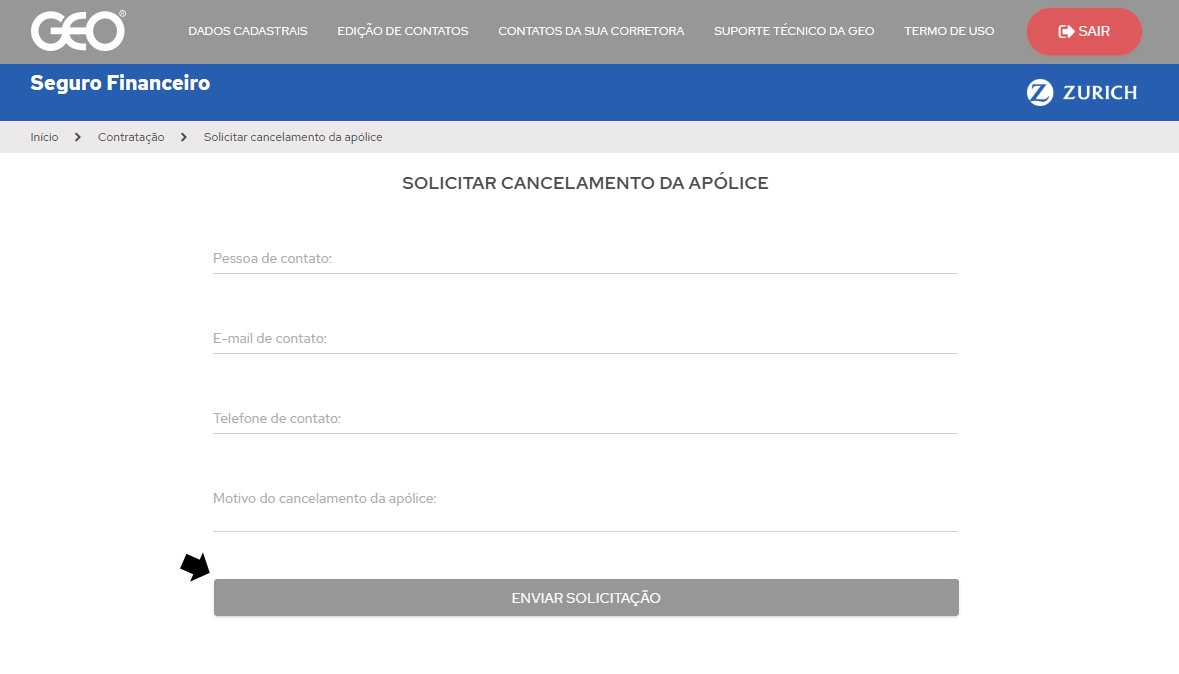Go to Início breadcrumb link
Screen dimensions: 1179x674
pos(44,137)
